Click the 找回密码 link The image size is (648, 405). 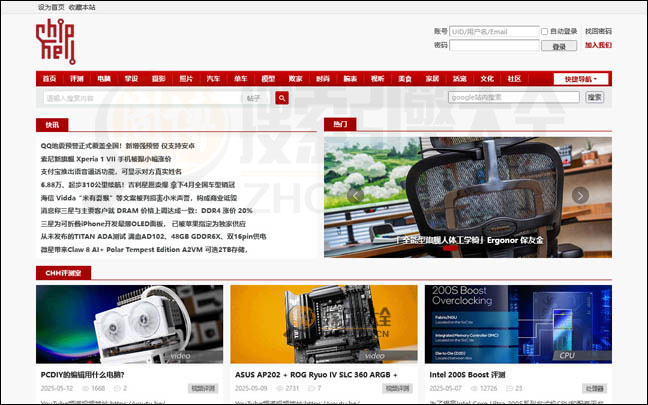[x=598, y=31]
